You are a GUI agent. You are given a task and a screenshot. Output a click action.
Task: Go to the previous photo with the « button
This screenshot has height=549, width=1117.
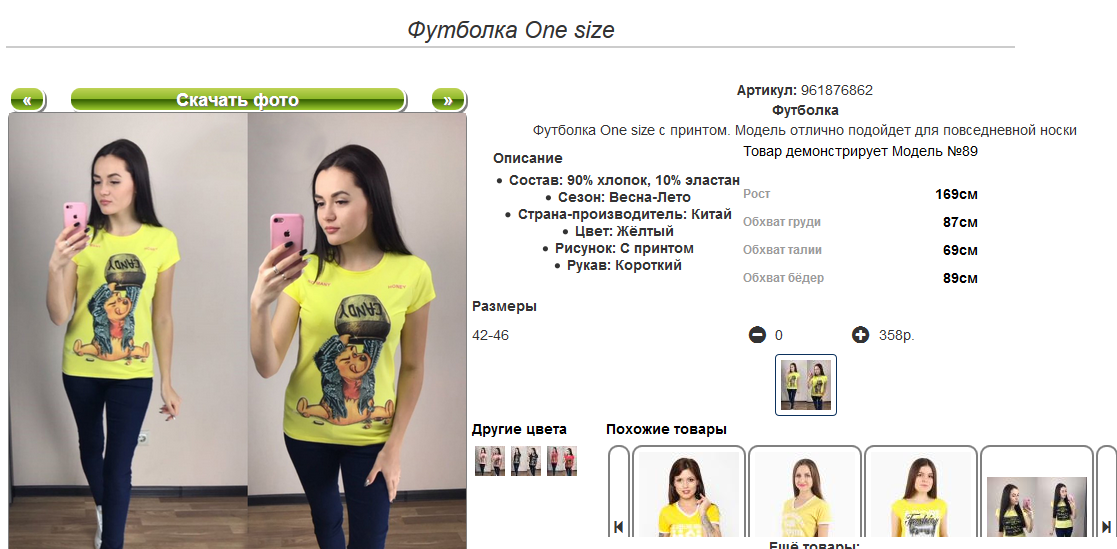[27, 100]
